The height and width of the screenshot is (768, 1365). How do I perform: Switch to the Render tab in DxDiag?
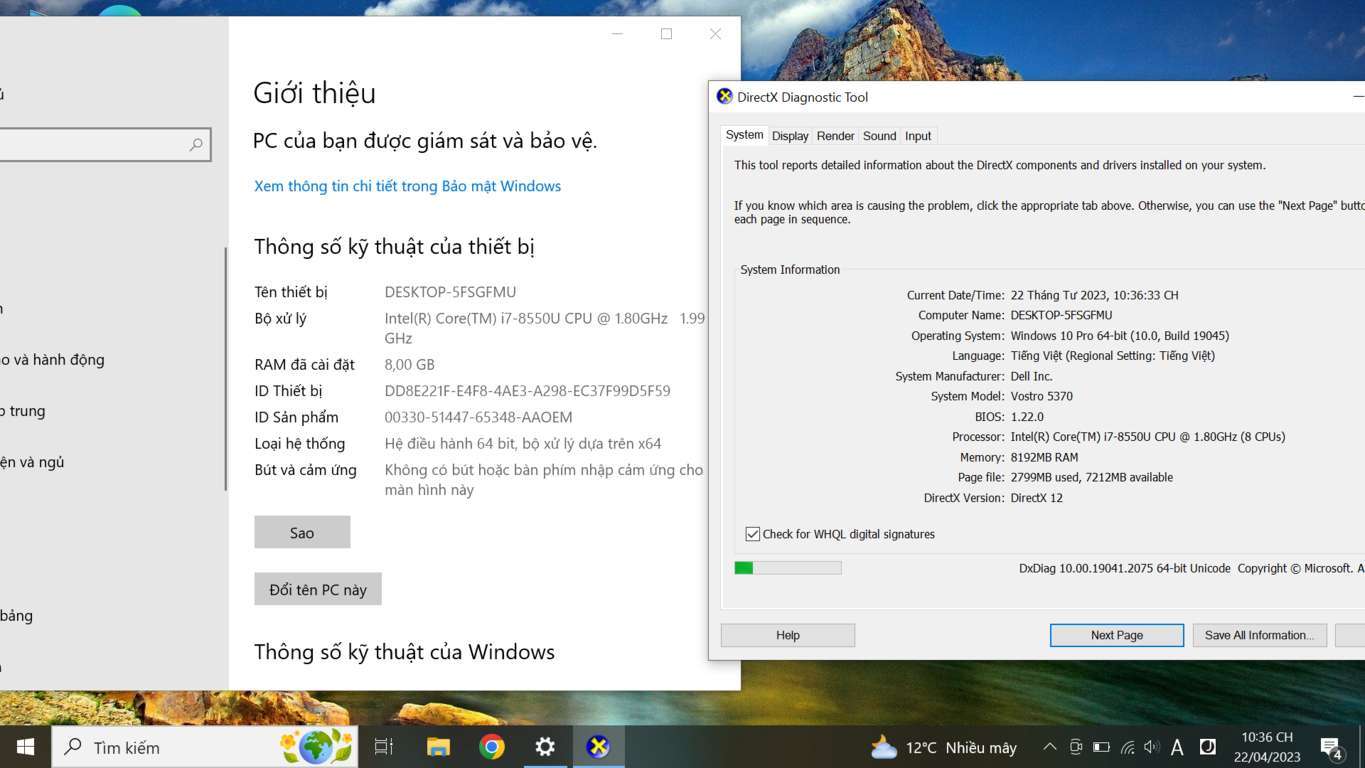click(835, 136)
